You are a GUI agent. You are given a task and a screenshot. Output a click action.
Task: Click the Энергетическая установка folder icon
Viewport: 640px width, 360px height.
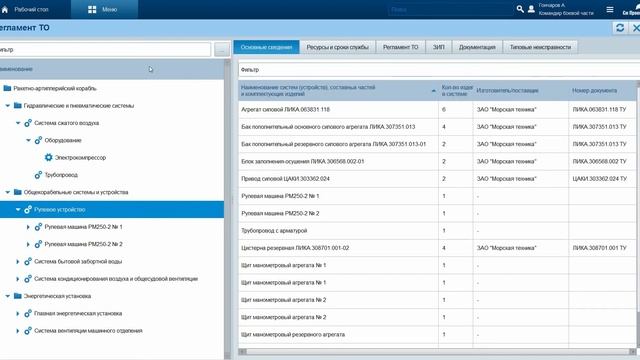pyautogui.click(x=18, y=296)
